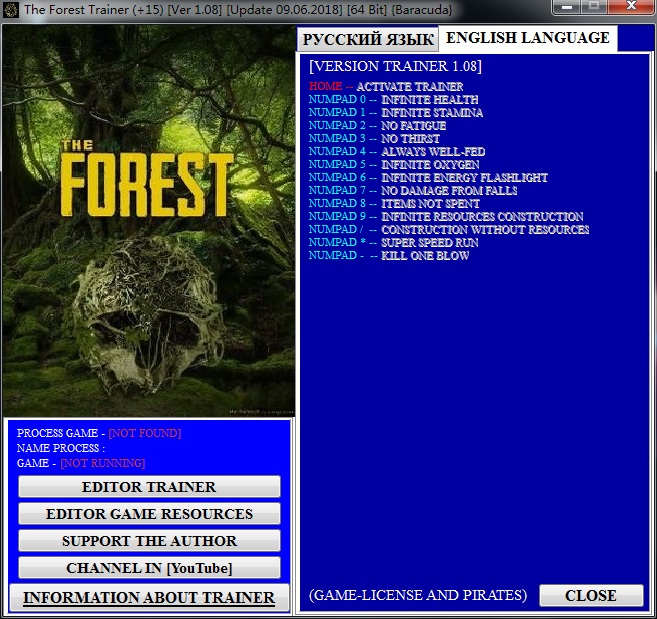Viewport: 657px width, 619px height.
Task: Click the [VERSION TRAINER 1.08] header text
Action: 395,66
